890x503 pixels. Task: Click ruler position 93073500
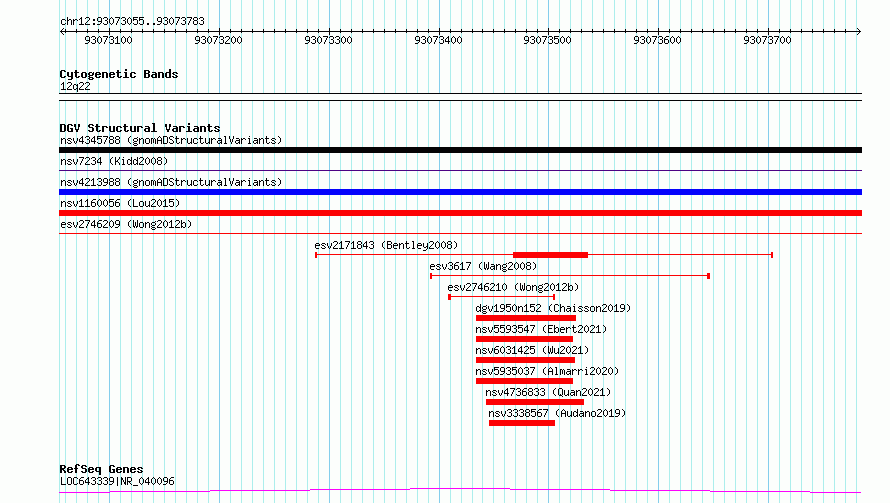click(548, 40)
